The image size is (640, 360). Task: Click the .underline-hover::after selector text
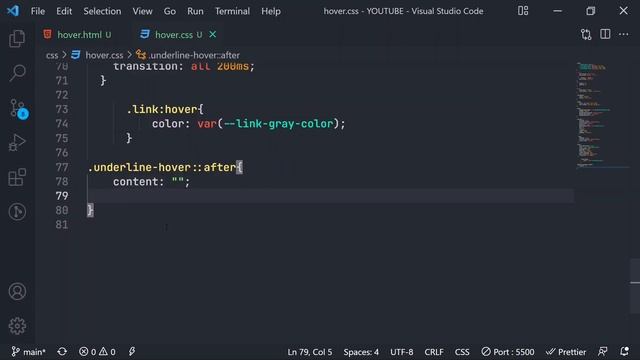click(162, 167)
